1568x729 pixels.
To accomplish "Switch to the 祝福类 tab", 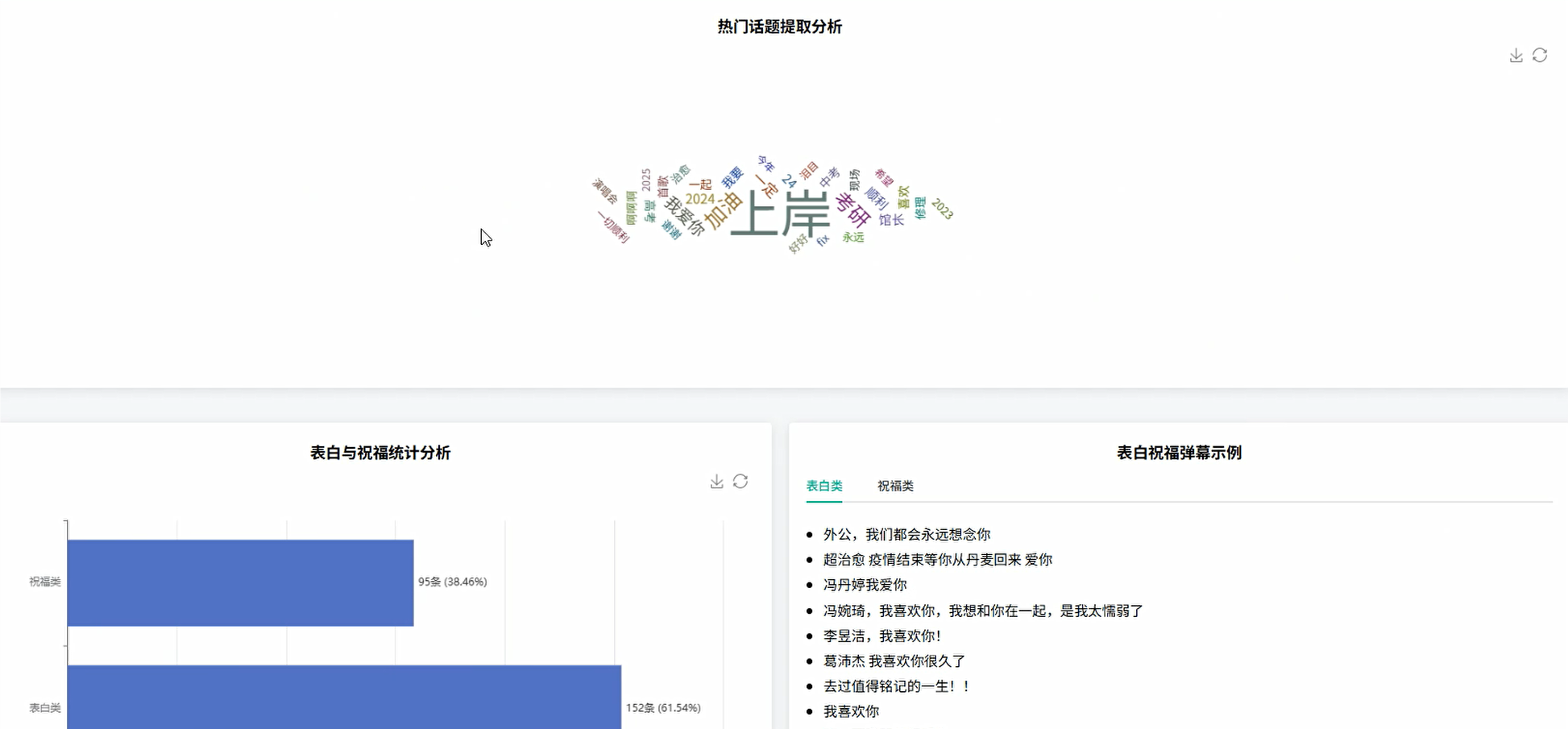I will tap(894, 487).
